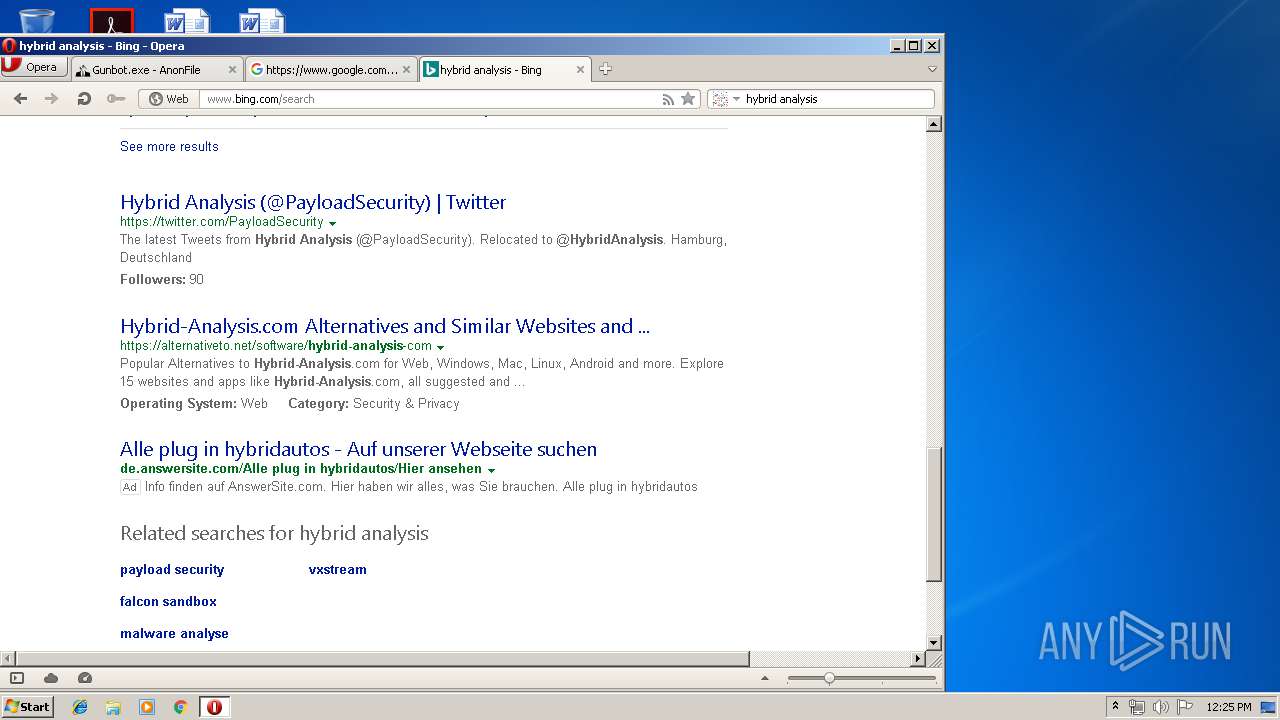Click the Web site badge
This screenshot has width=1280, height=720.
coord(168,99)
